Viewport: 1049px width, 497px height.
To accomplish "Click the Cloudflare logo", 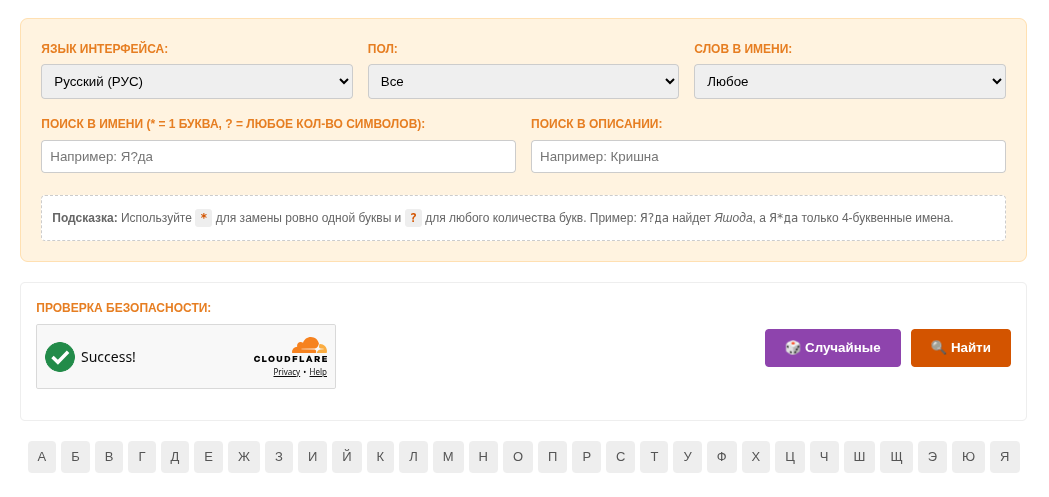I will click(290, 351).
